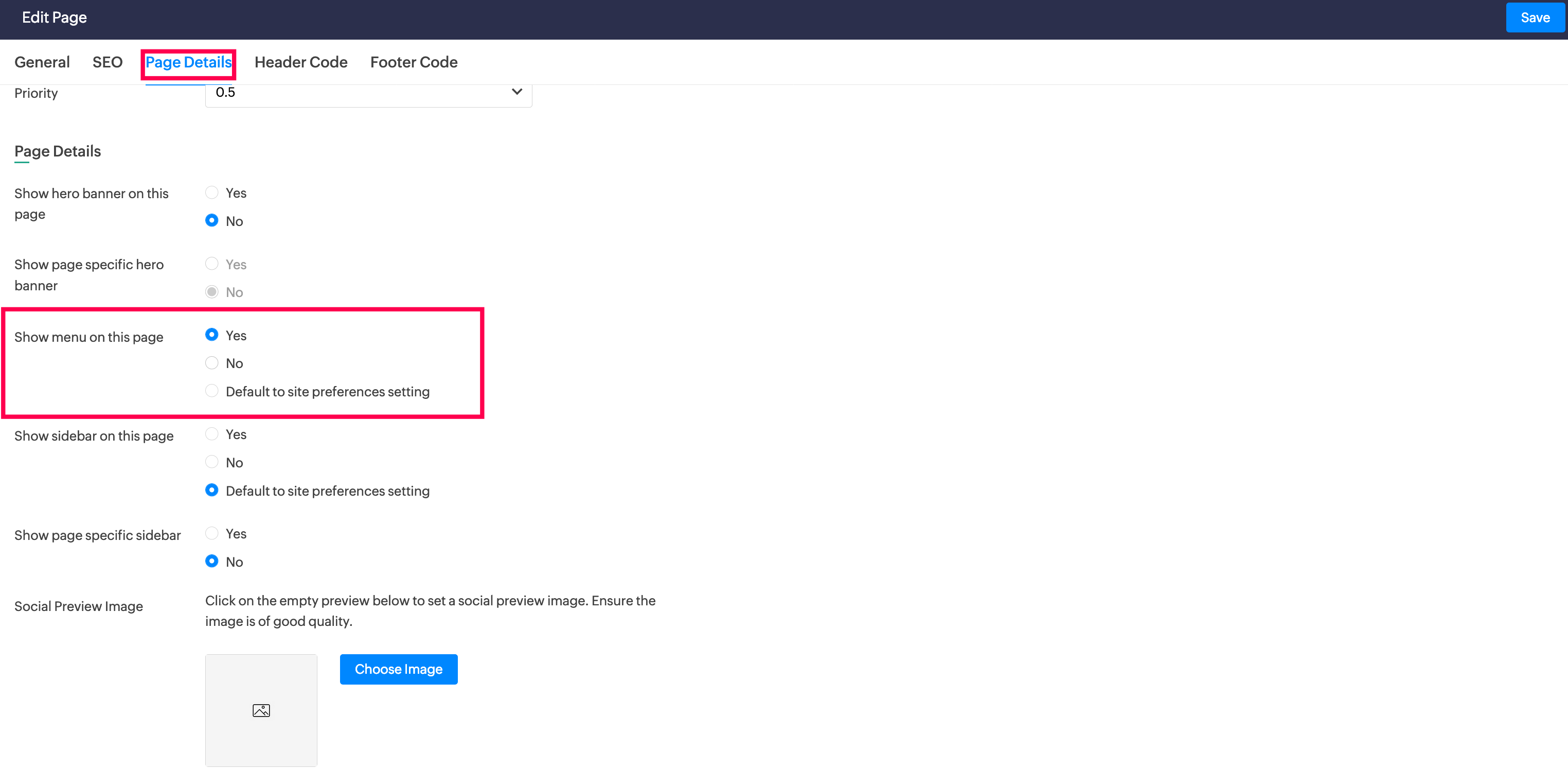Screen dimensions: 1568x769
Task: Select Yes for show menu on this page
Action: [x=212, y=335]
